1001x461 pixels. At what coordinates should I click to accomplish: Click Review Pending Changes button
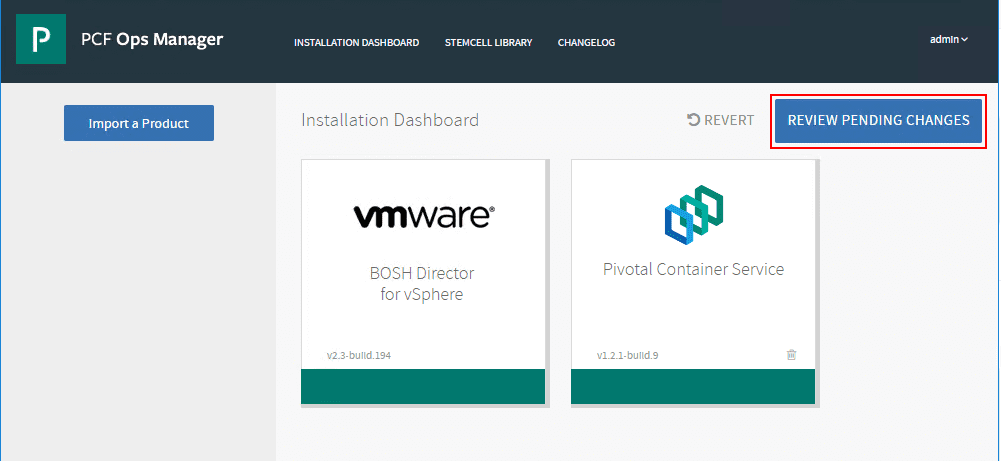coord(878,121)
